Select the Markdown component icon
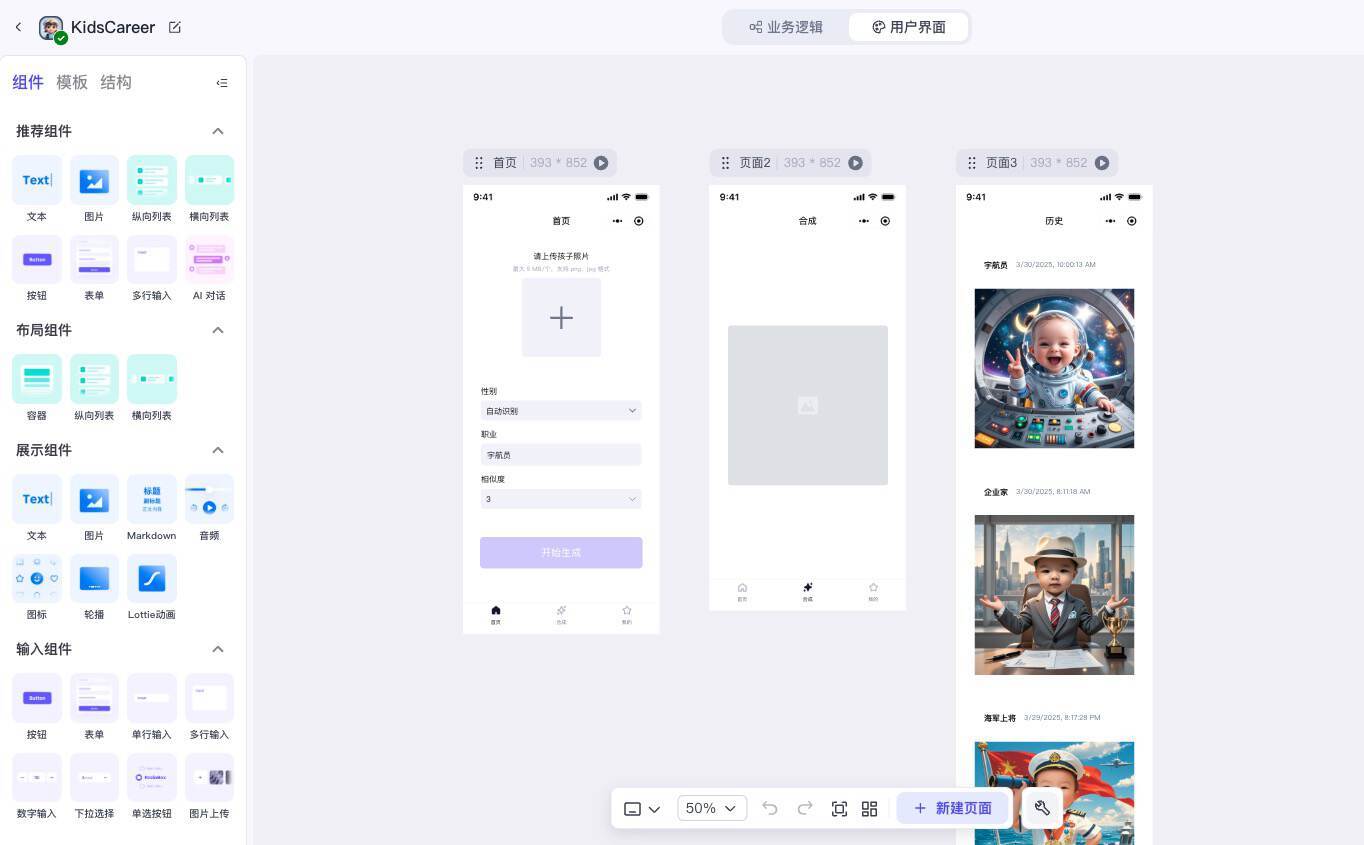The width and height of the screenshot is (1364, 845). pyautogui.click(x=151, y=498)
